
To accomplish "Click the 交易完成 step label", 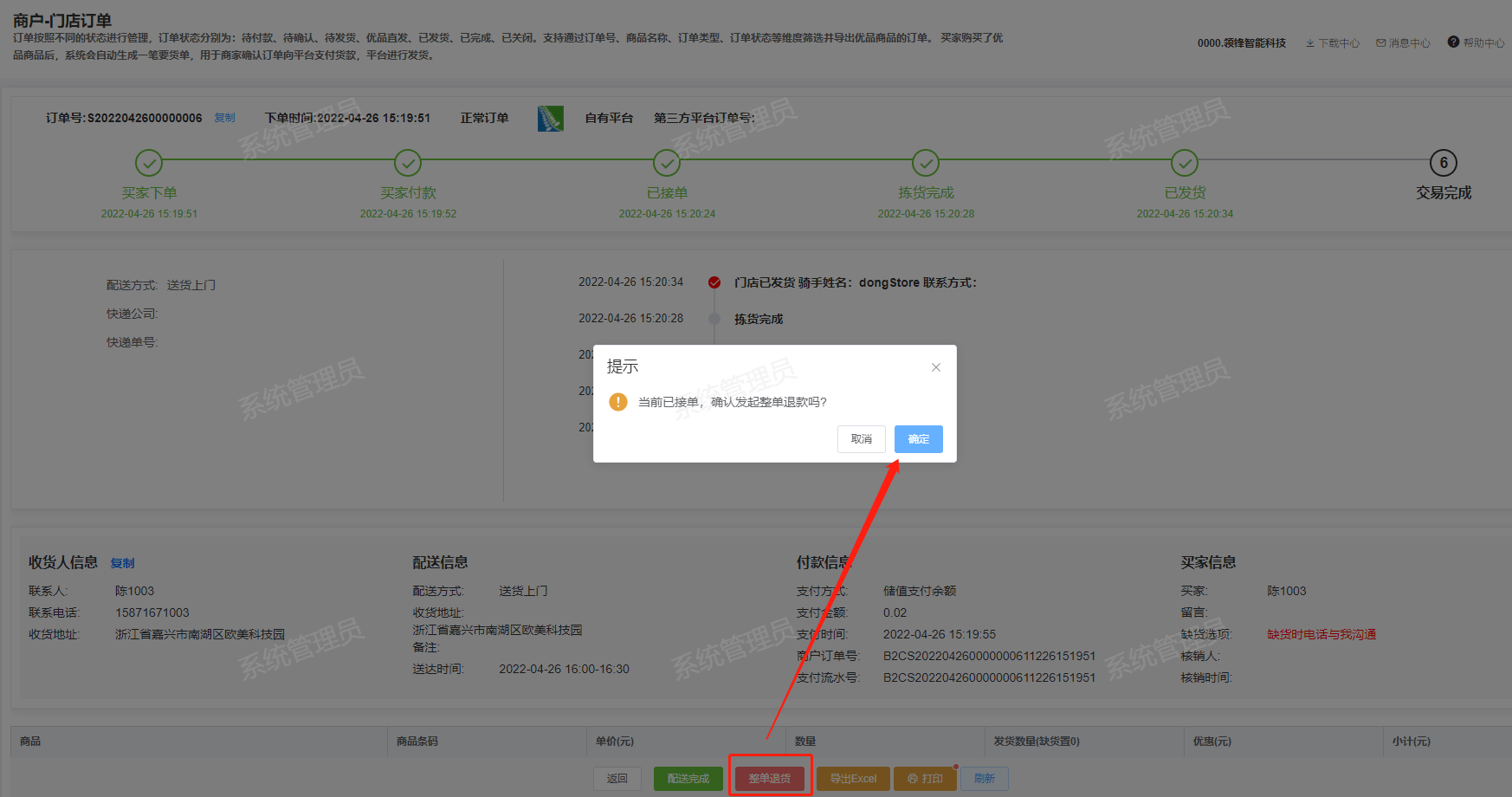I will [x=1444, y=193].
